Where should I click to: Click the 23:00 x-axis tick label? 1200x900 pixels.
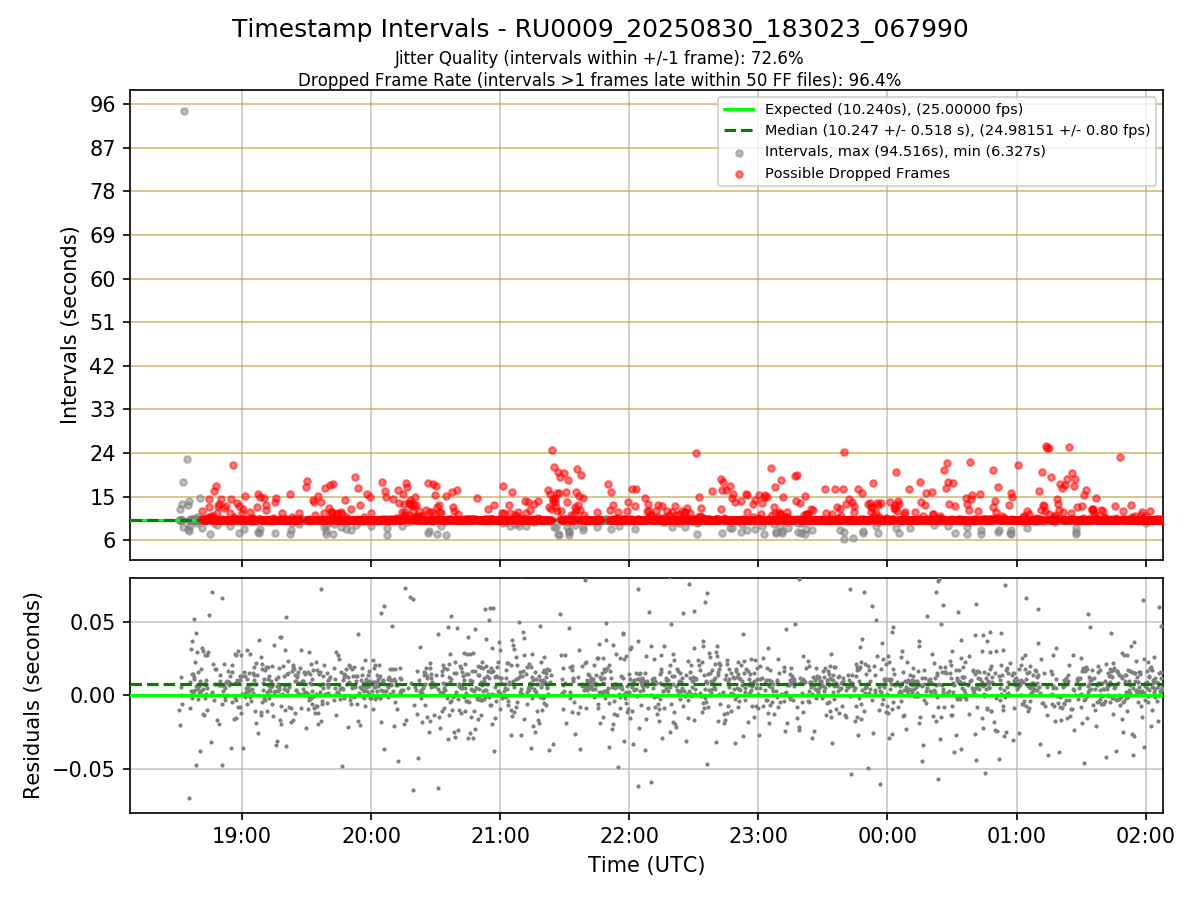(758, 835)
